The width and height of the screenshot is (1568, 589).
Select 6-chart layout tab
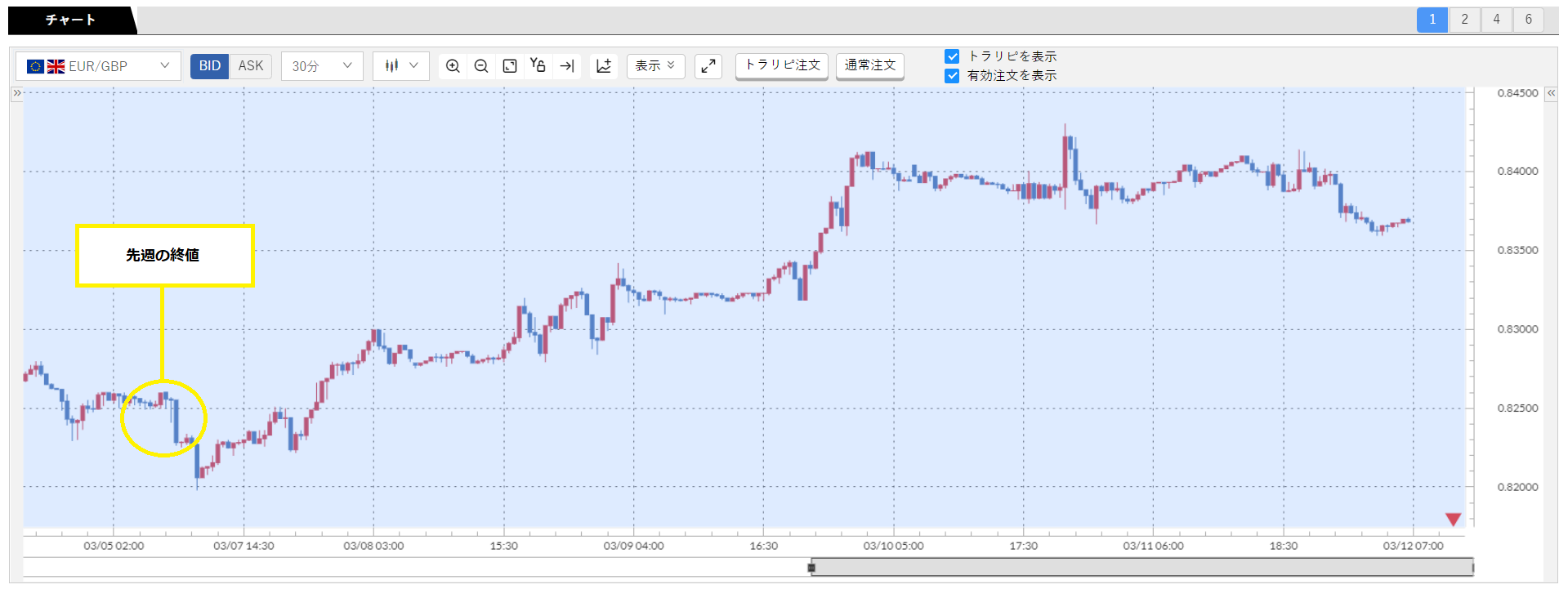1528,20
